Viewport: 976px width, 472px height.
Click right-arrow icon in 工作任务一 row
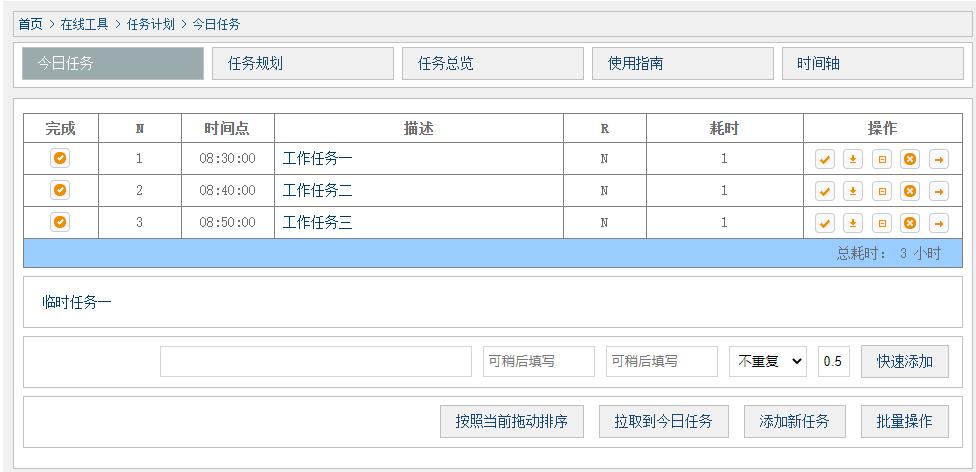pyautogui.click(x=939, y=159)
